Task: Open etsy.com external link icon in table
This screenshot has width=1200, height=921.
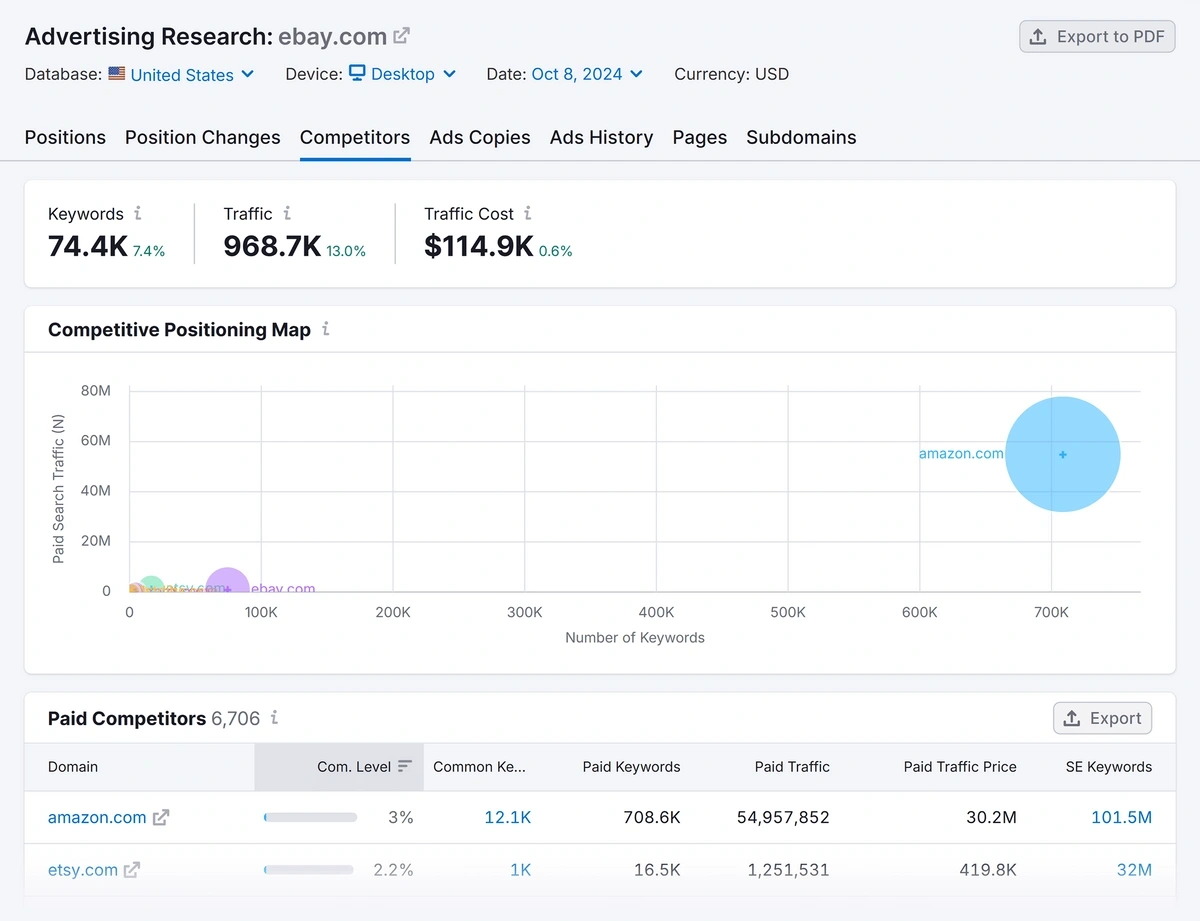Action: [x=132, y=870]
